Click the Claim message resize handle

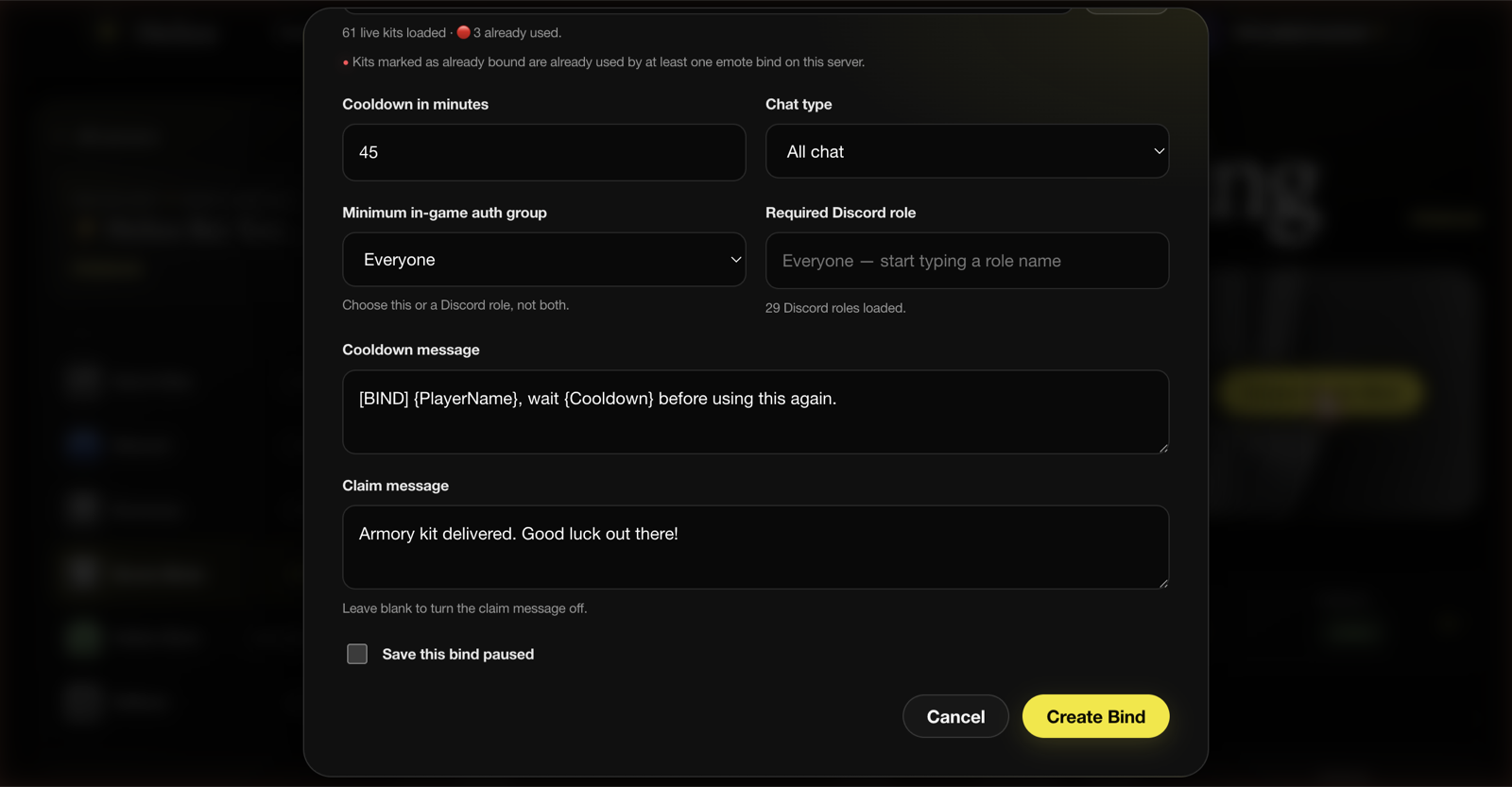coord(1163,583)
